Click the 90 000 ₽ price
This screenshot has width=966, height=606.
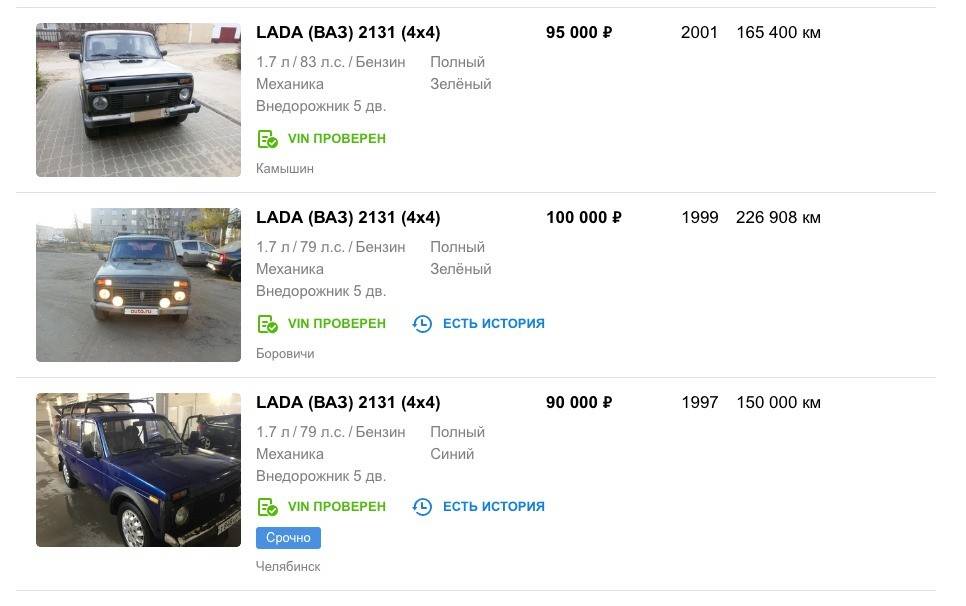click(579, 403)
